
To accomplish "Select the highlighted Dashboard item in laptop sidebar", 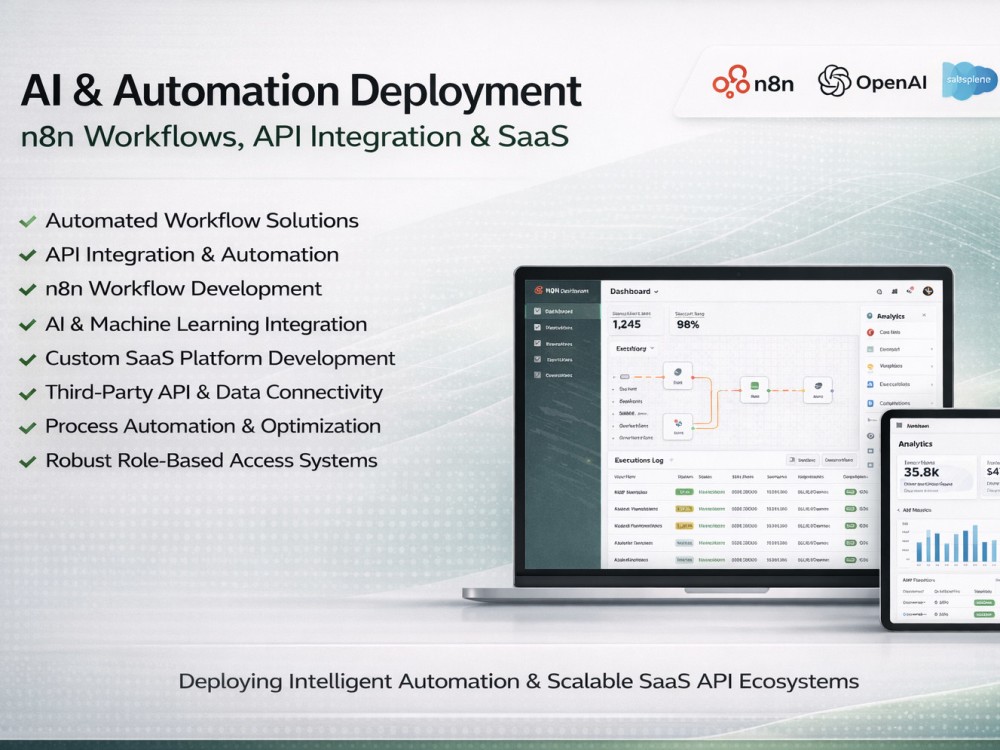I will point(562,311).
